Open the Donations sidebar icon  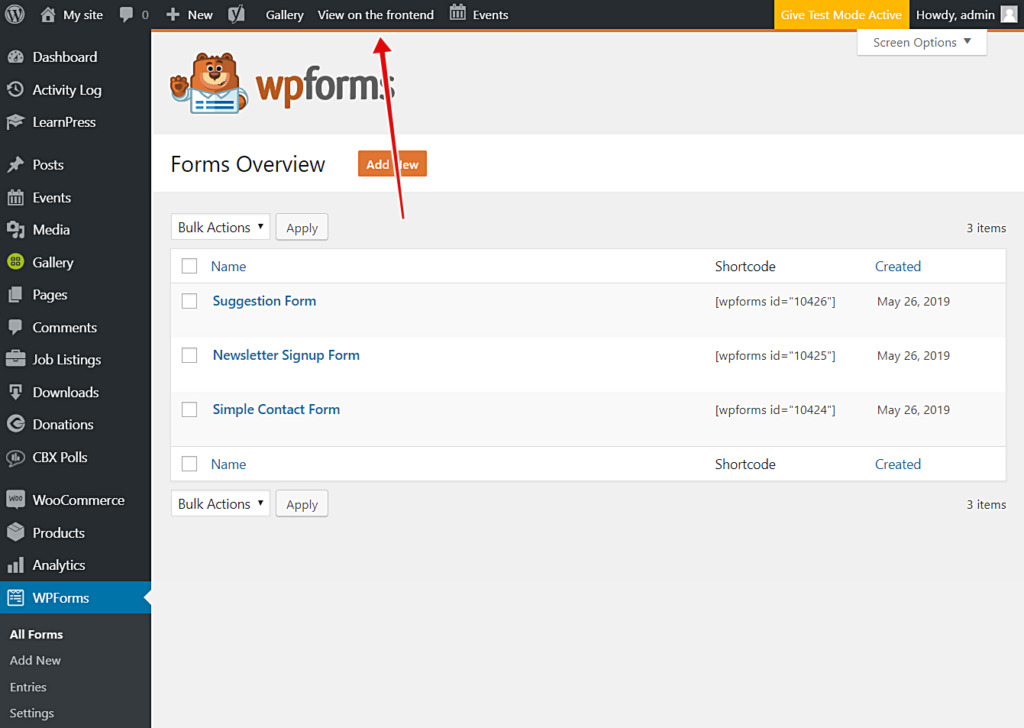point(17,424)
